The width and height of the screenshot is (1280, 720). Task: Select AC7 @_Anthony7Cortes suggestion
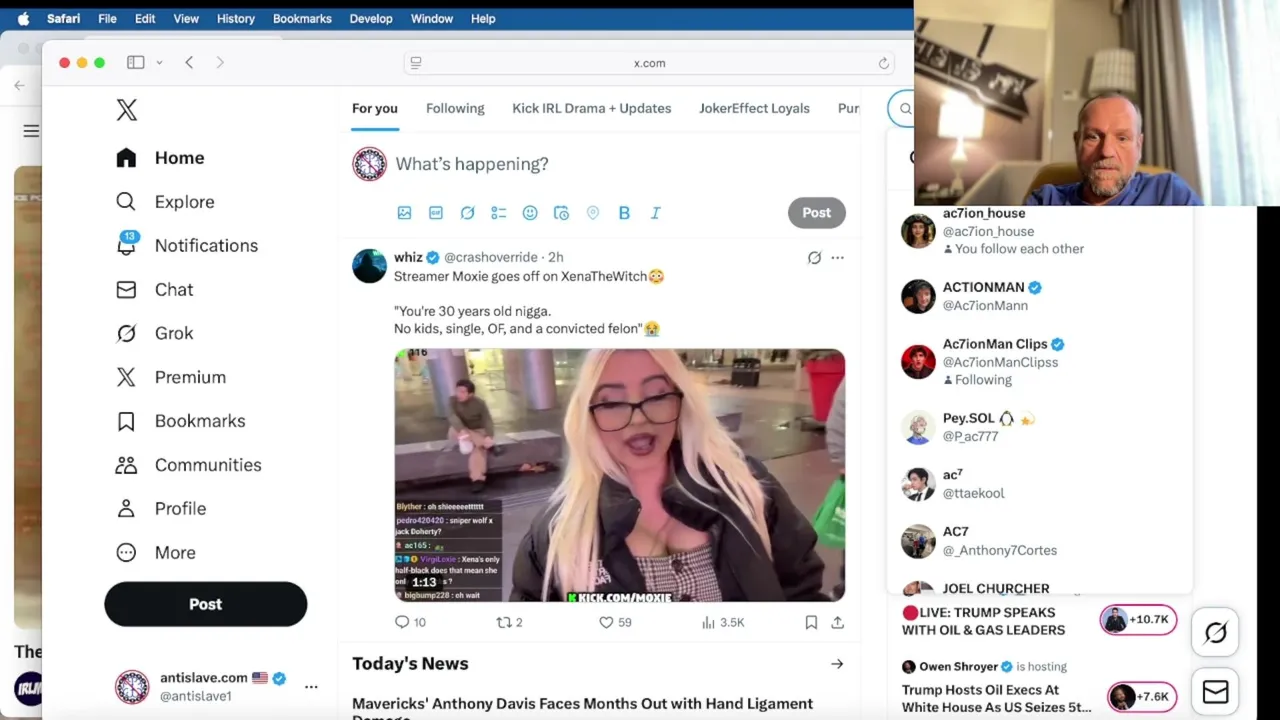tap(1040, 541)
